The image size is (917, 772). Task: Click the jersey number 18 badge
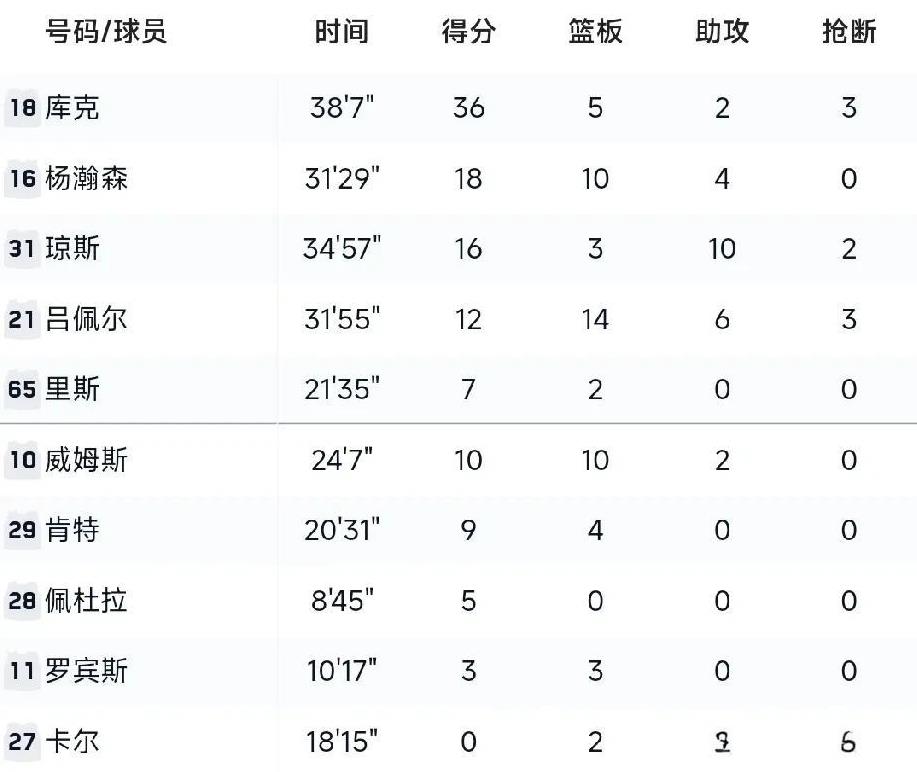pyautogui.click(x=22, y=108)
